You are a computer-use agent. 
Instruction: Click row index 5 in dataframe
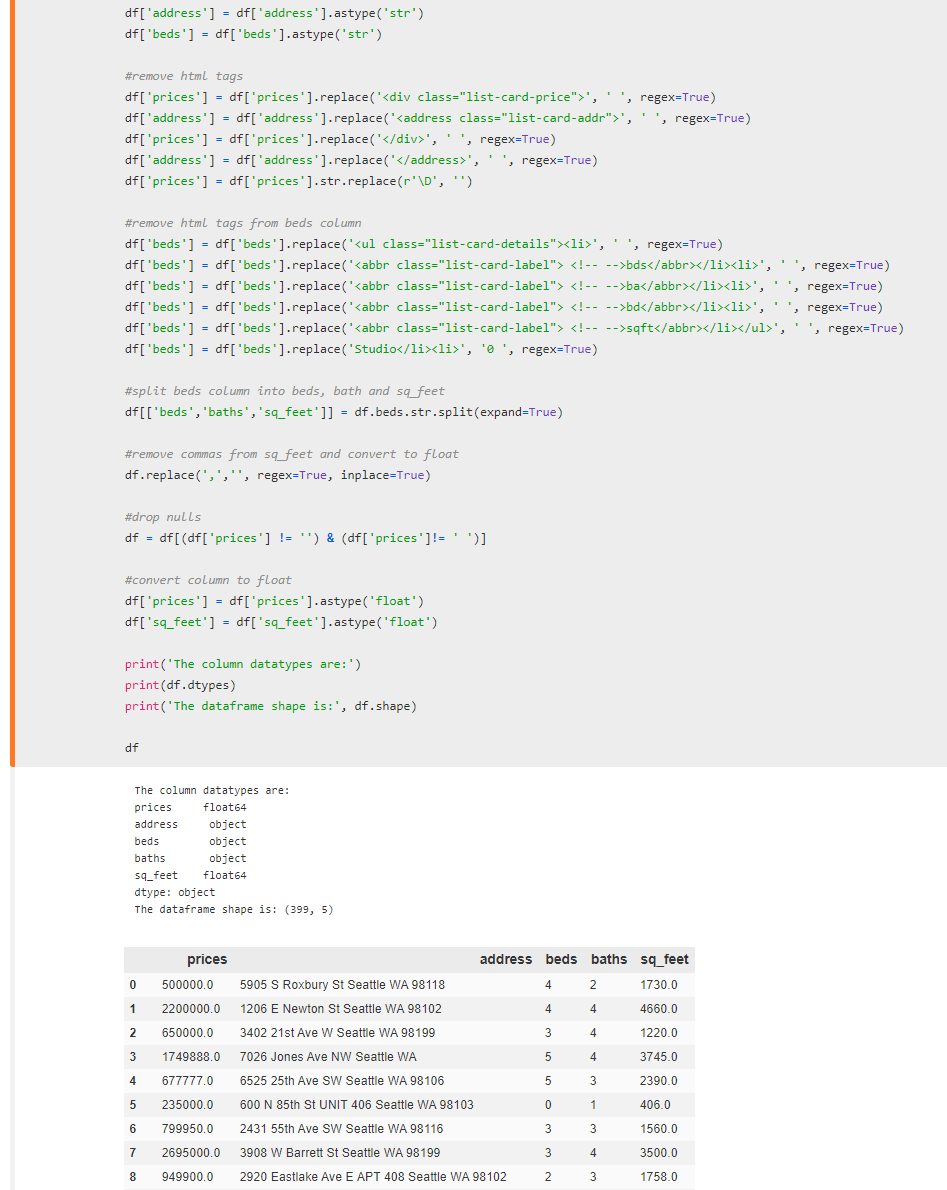(x=133, y=1105)
